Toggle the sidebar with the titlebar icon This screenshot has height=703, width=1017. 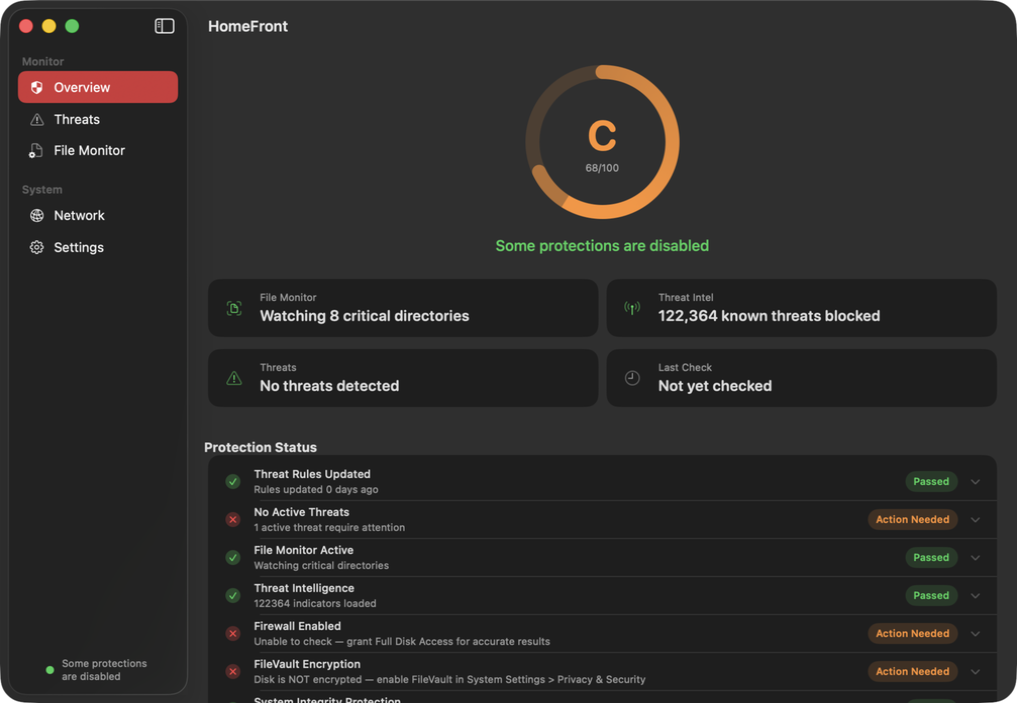click(163, 25)
